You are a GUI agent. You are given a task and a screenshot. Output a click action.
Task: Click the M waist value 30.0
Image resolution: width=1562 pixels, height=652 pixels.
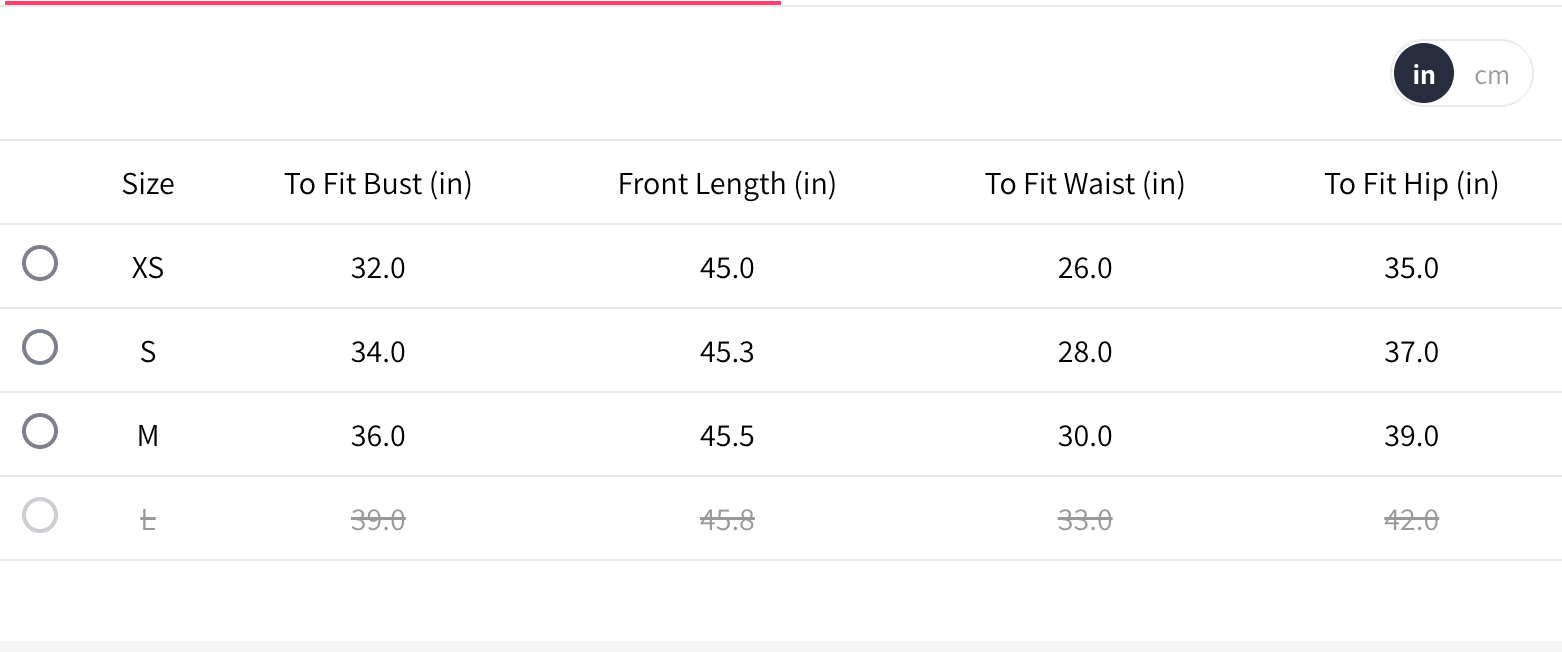click(1085, 436)
